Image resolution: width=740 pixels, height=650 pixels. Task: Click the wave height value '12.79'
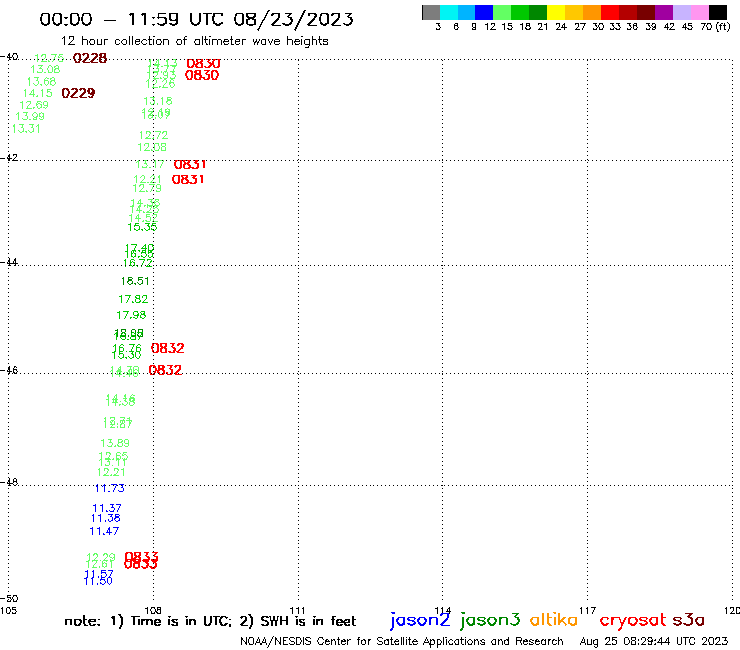[147, 188]
